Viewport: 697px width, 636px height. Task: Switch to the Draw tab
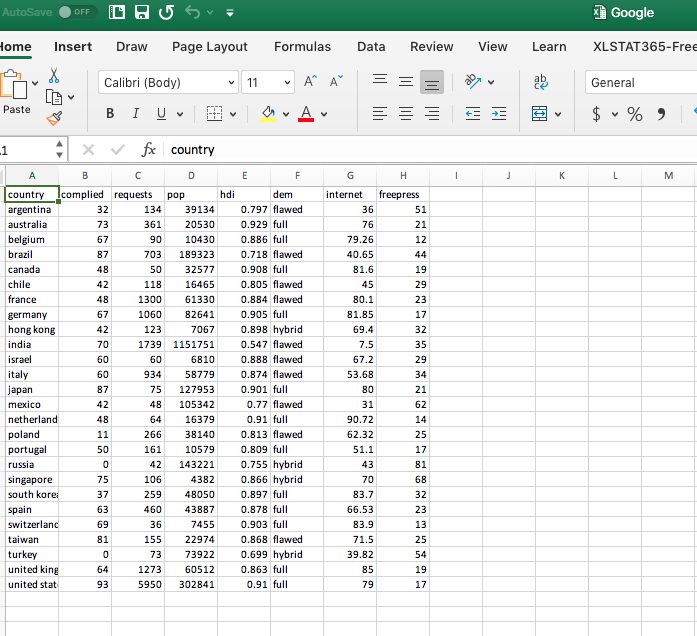click(x=132, y=47)
